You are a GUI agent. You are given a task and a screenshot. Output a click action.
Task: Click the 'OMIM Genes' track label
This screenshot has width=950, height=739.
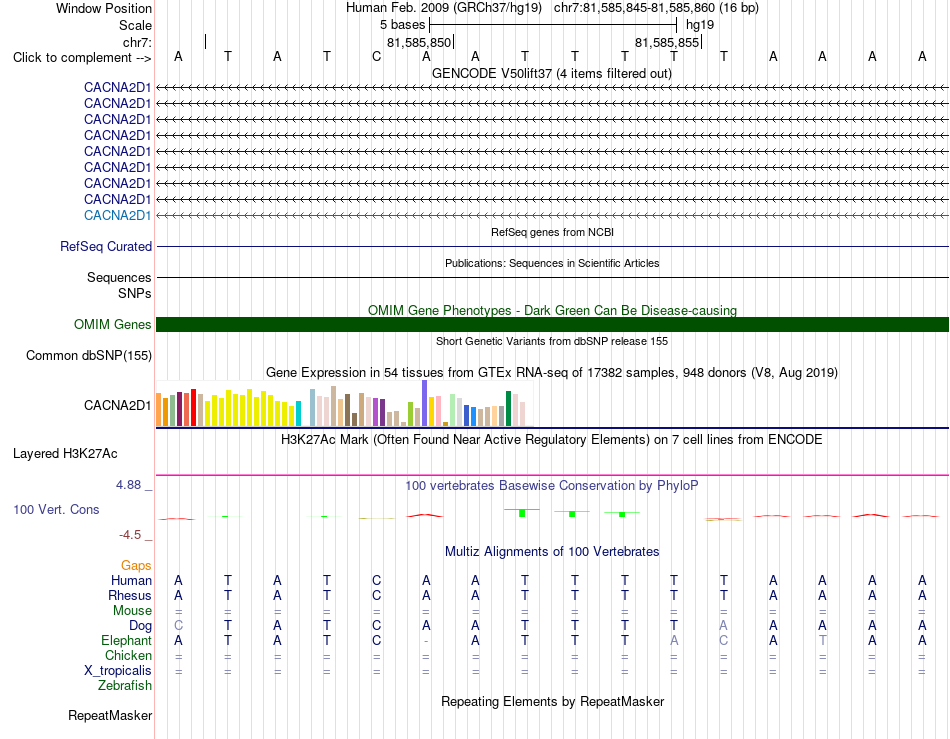pos(112,325)
